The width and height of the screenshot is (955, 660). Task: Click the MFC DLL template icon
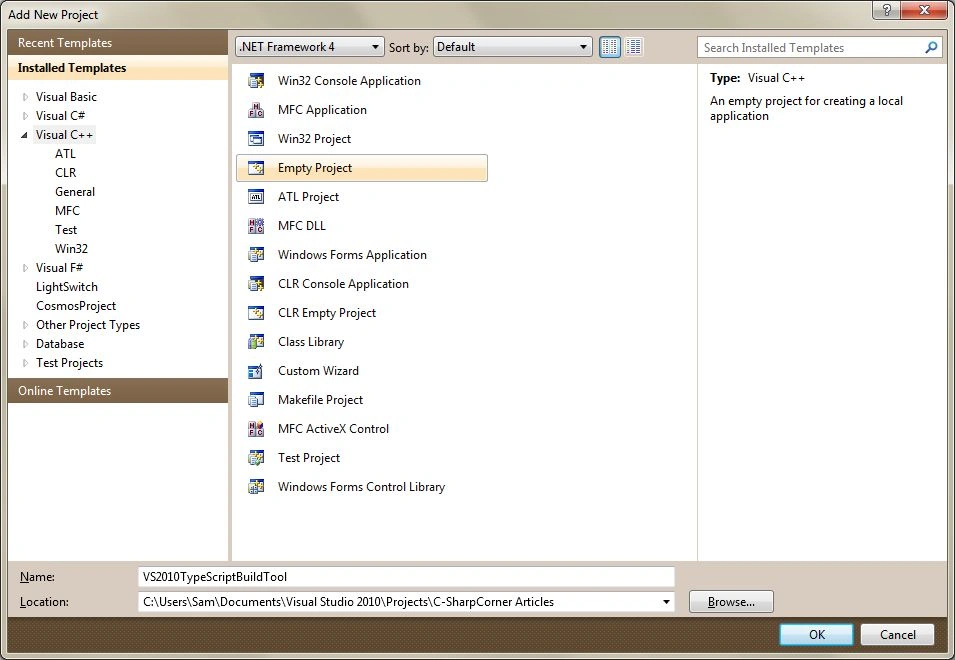pos(256,226)
